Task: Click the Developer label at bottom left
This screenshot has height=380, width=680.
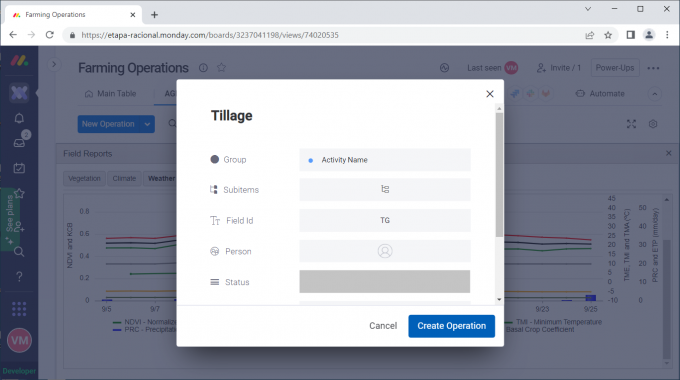Action: pos(19,371)
